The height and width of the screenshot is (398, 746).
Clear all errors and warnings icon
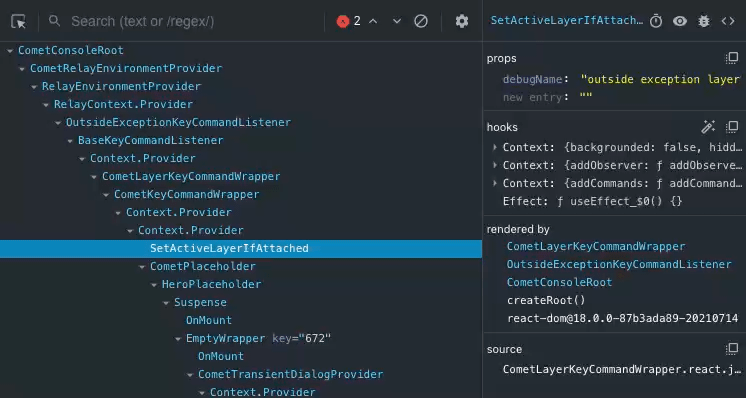click(x=421, y=21)
